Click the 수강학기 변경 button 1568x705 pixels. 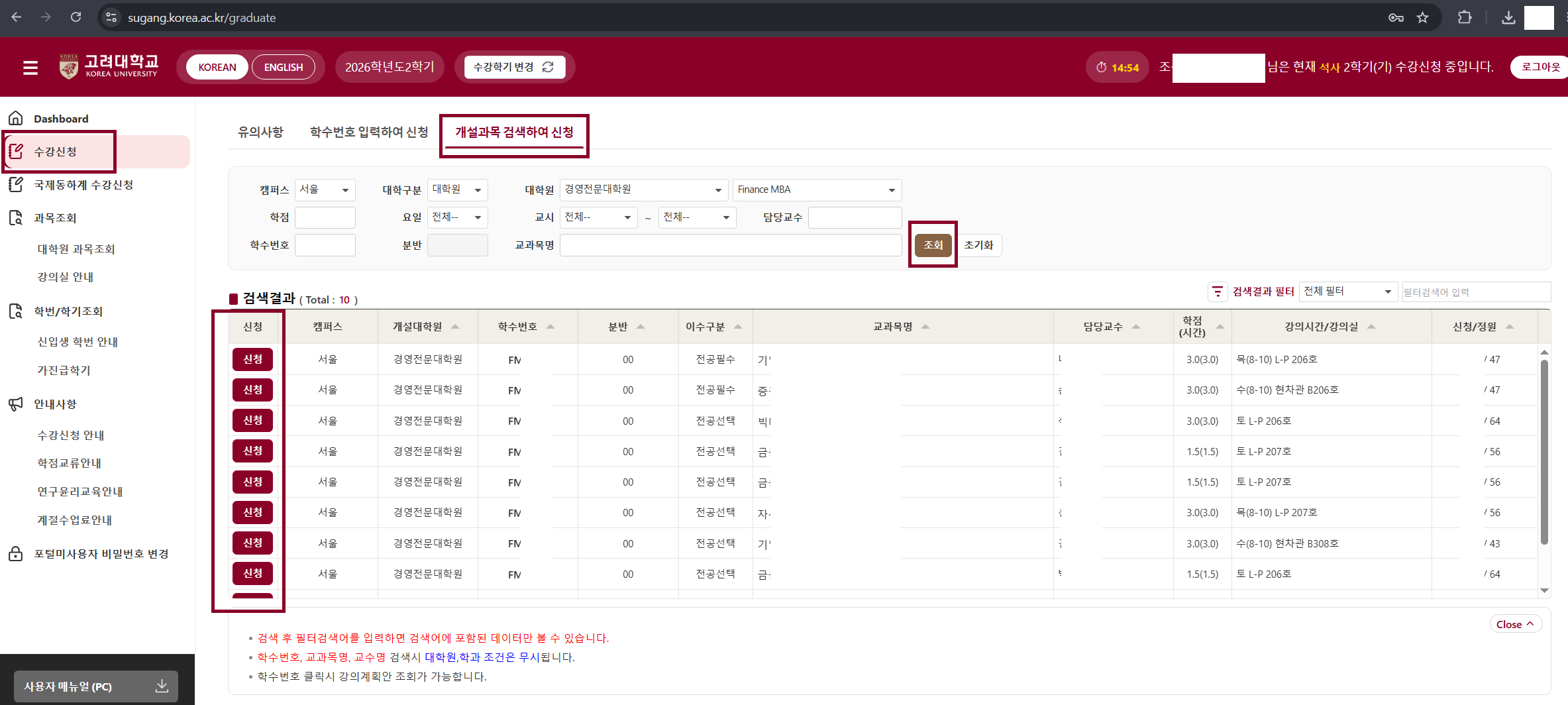(514, 67)
